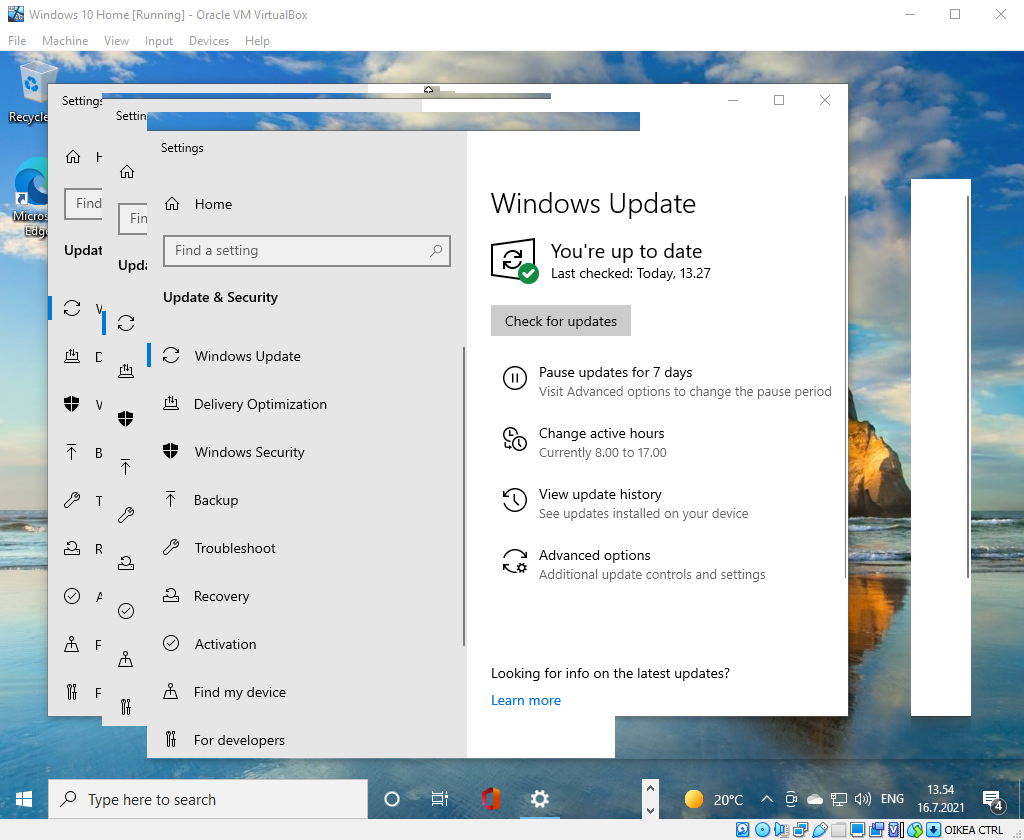This screenshot has height=840, width=1024.
Task: Click the front Settings sidebar scrollbar
Action: coord(464,496)
